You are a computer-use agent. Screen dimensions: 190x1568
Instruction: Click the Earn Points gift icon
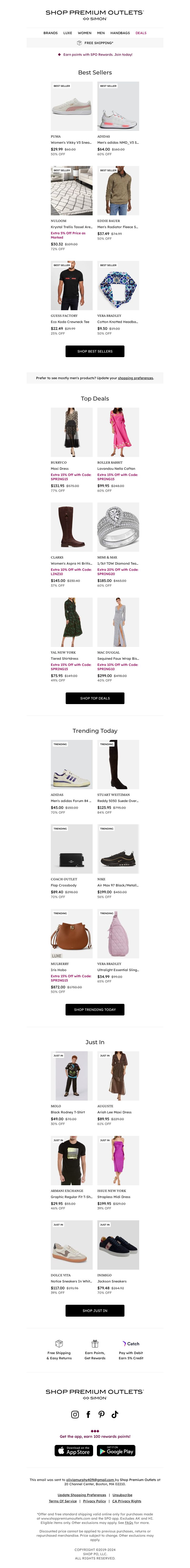coord(95,1343)
